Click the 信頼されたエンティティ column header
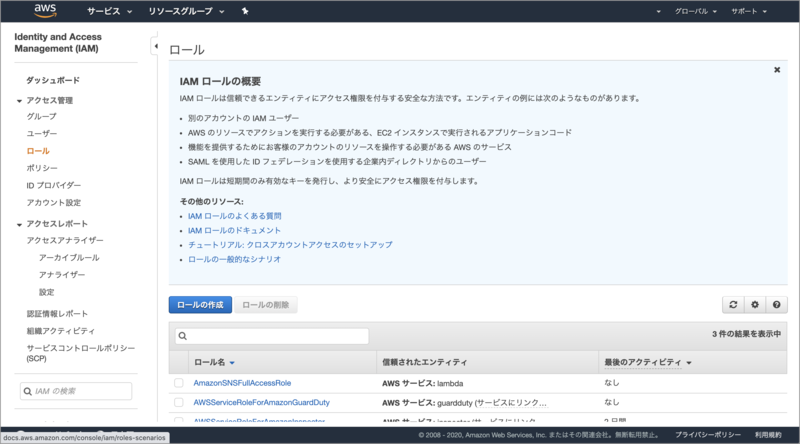The width and height of the screenshot is (800, 444). [424, 362]
